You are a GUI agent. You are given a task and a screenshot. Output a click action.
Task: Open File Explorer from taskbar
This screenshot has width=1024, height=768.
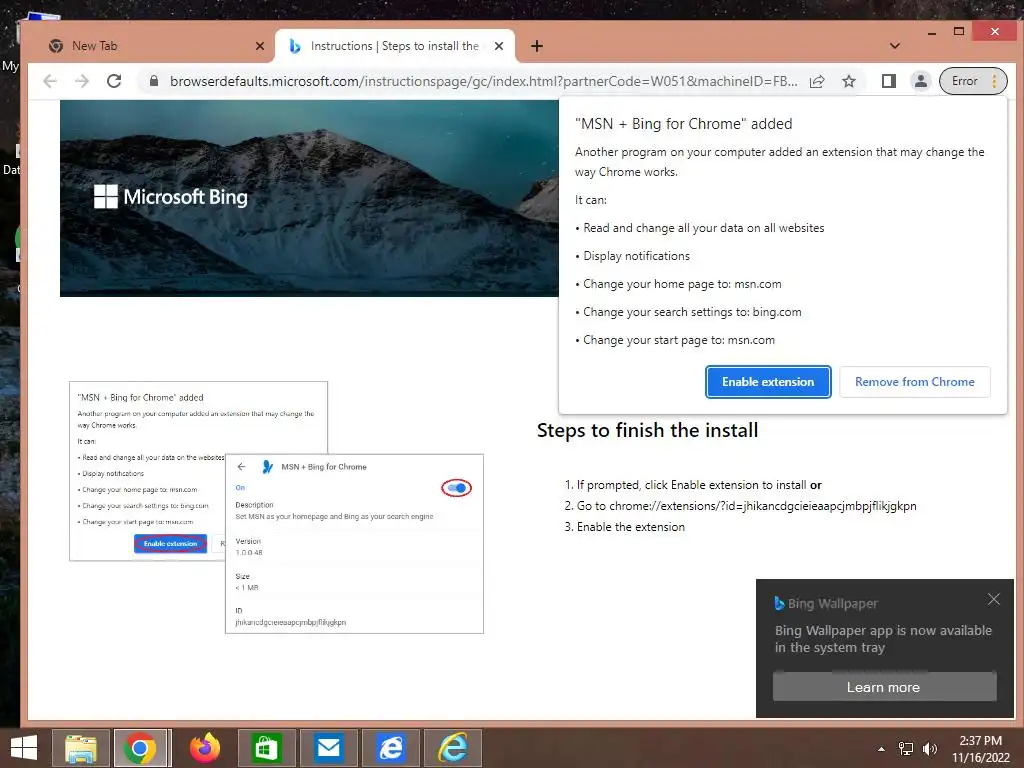[x=80, y=748]
